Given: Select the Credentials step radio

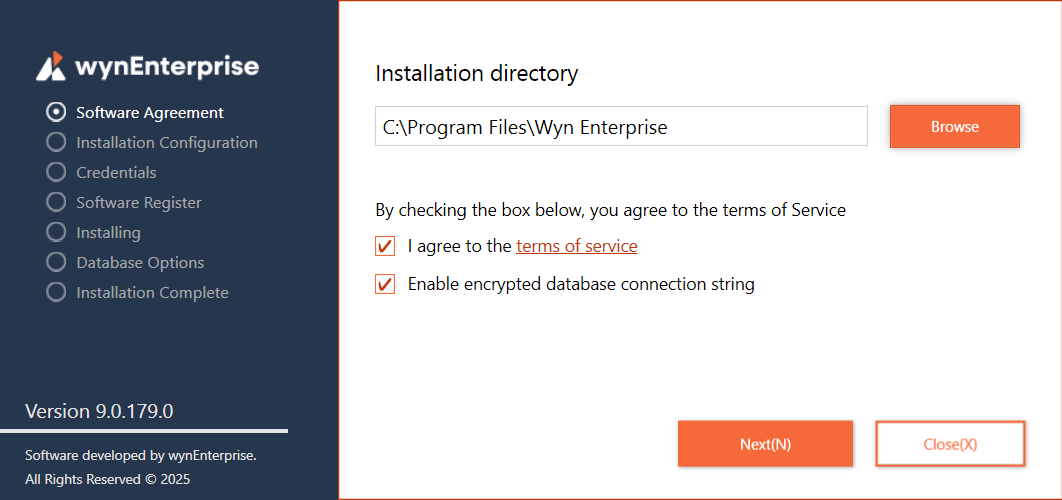Looking at the screenshot, I should [x=56, y=172].
